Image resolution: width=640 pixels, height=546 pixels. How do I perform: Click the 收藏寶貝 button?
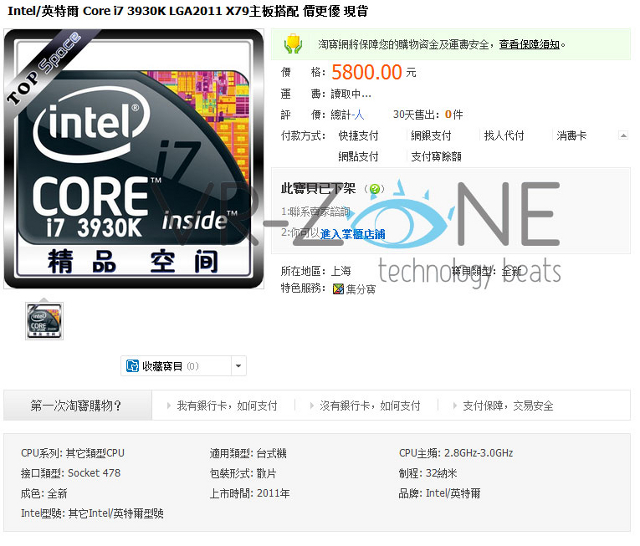(x=176, y=366)
